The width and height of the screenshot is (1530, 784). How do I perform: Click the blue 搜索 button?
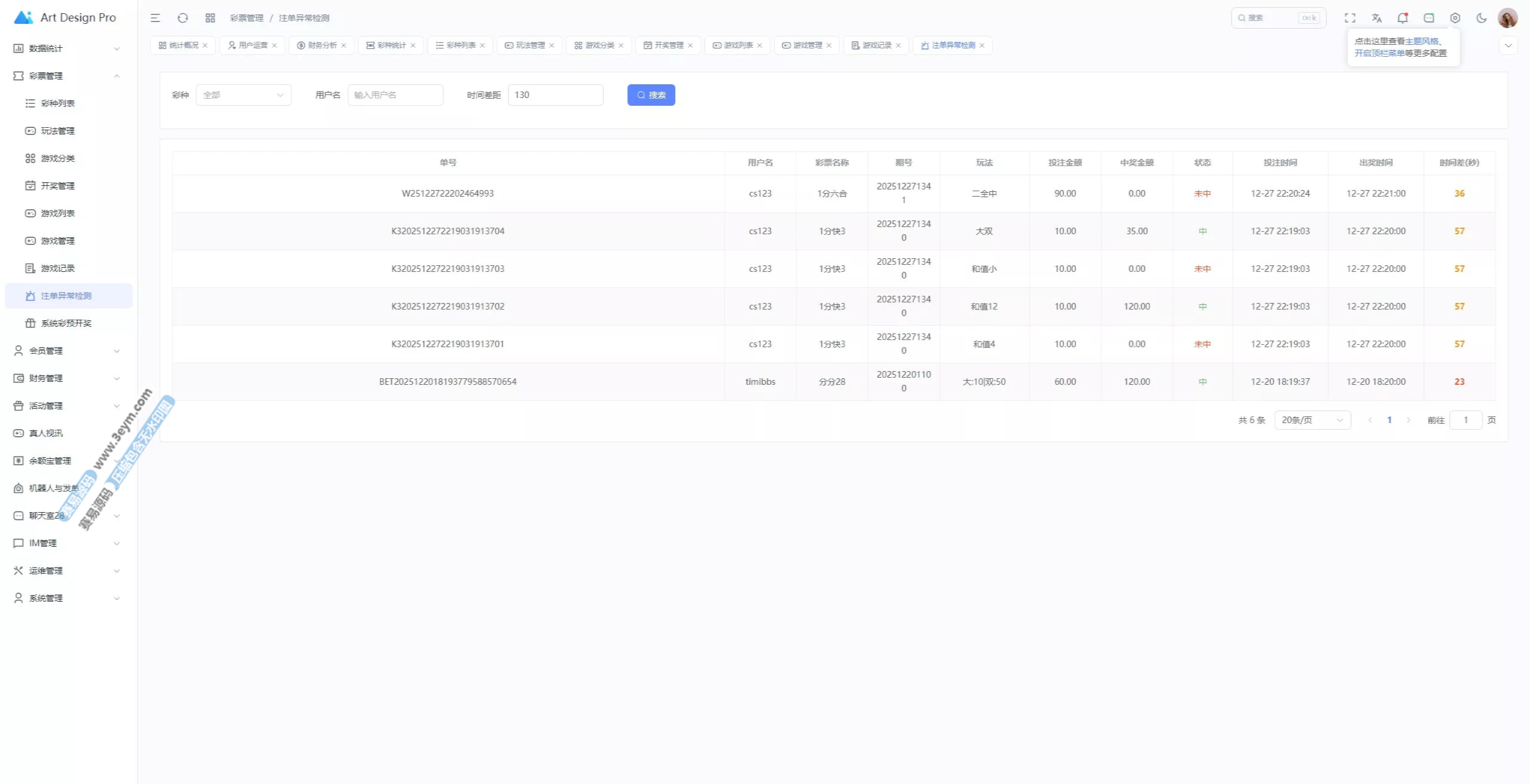pos(651,95)
